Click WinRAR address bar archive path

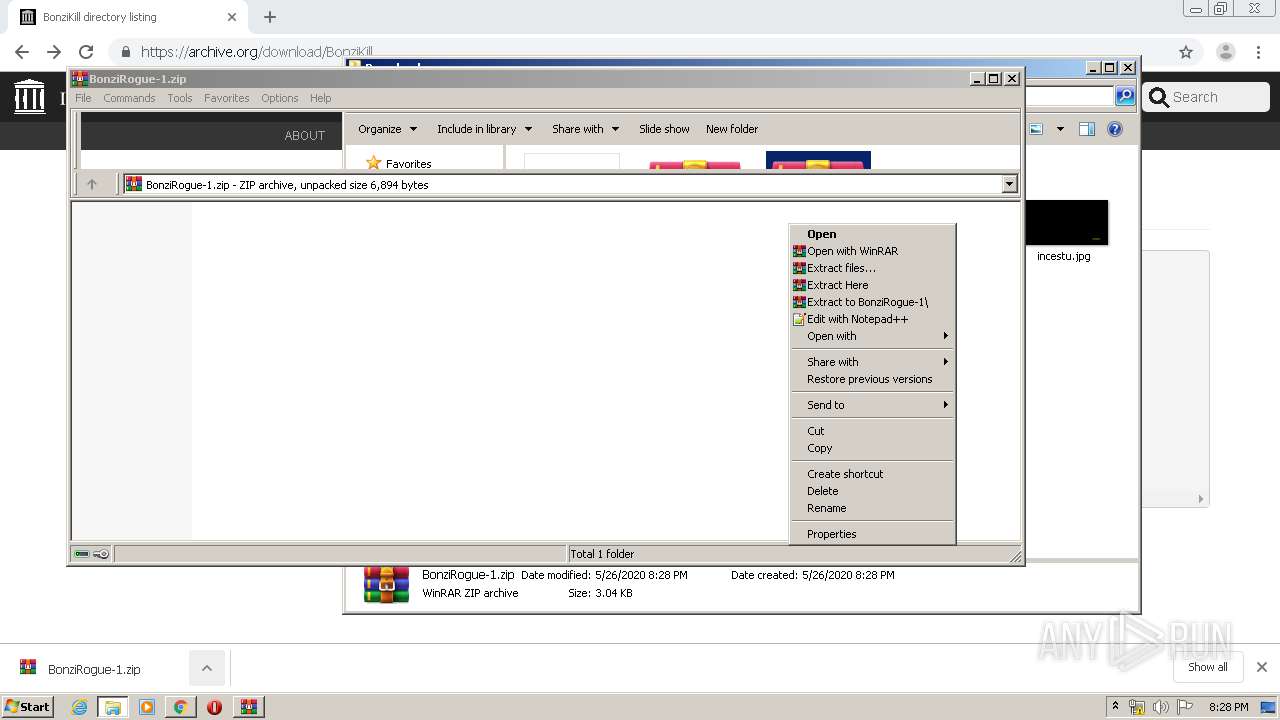coord(562,184)
